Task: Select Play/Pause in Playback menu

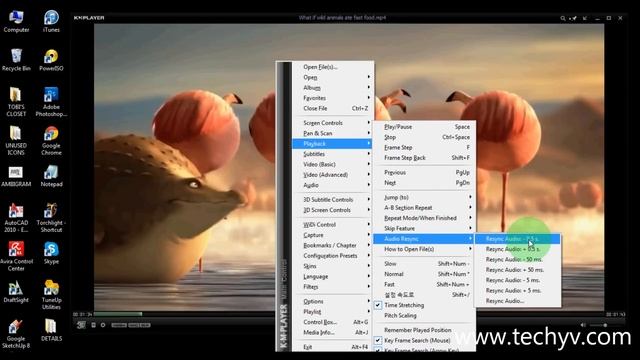Action: point(424,127)
